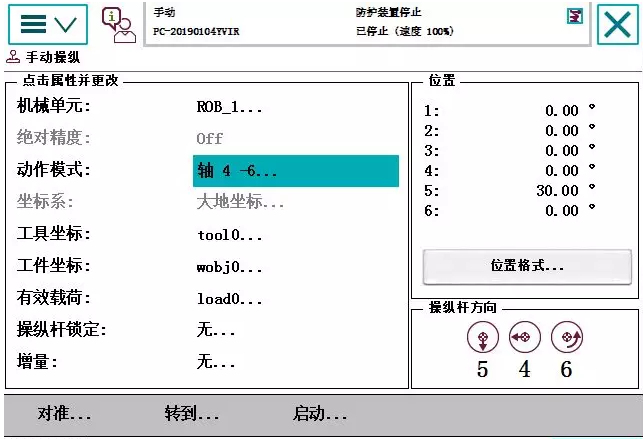Open 工具坐标 tool0 setting

click(x=229, y=235)
